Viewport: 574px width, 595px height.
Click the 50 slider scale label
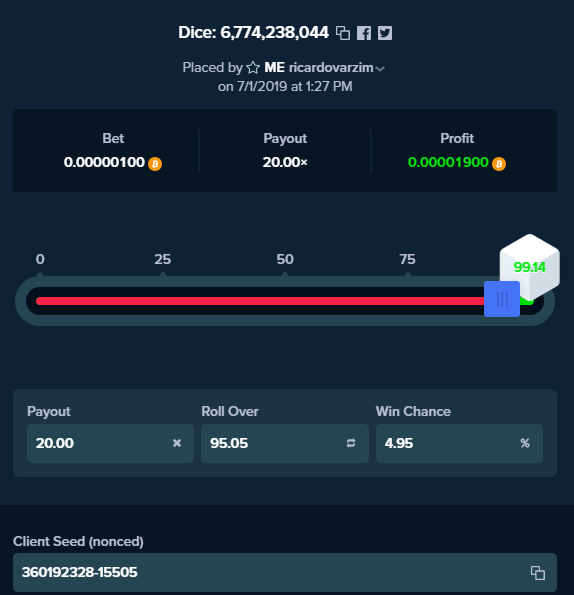click(x=285, y=259)
